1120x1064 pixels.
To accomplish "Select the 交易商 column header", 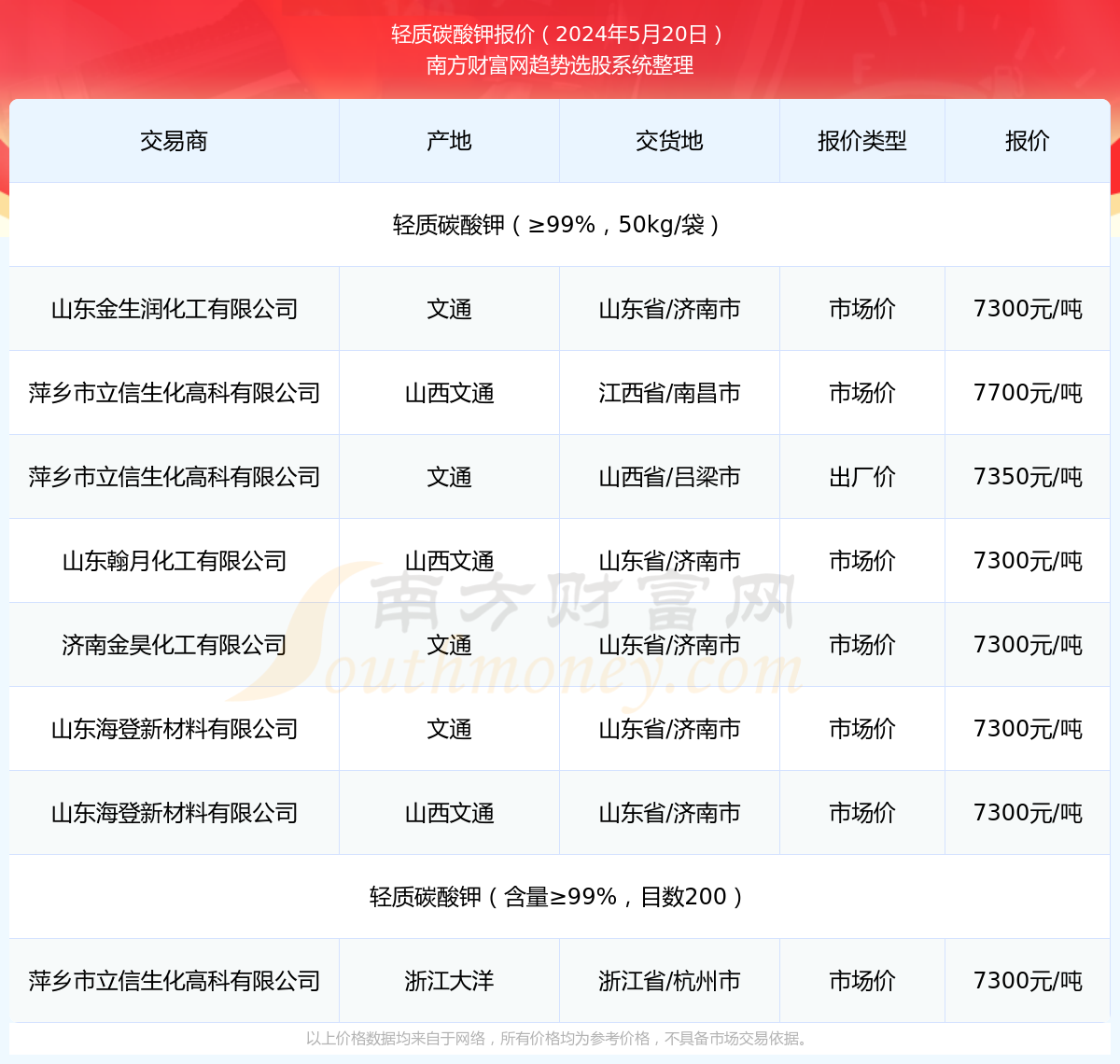I will point(174,141).
